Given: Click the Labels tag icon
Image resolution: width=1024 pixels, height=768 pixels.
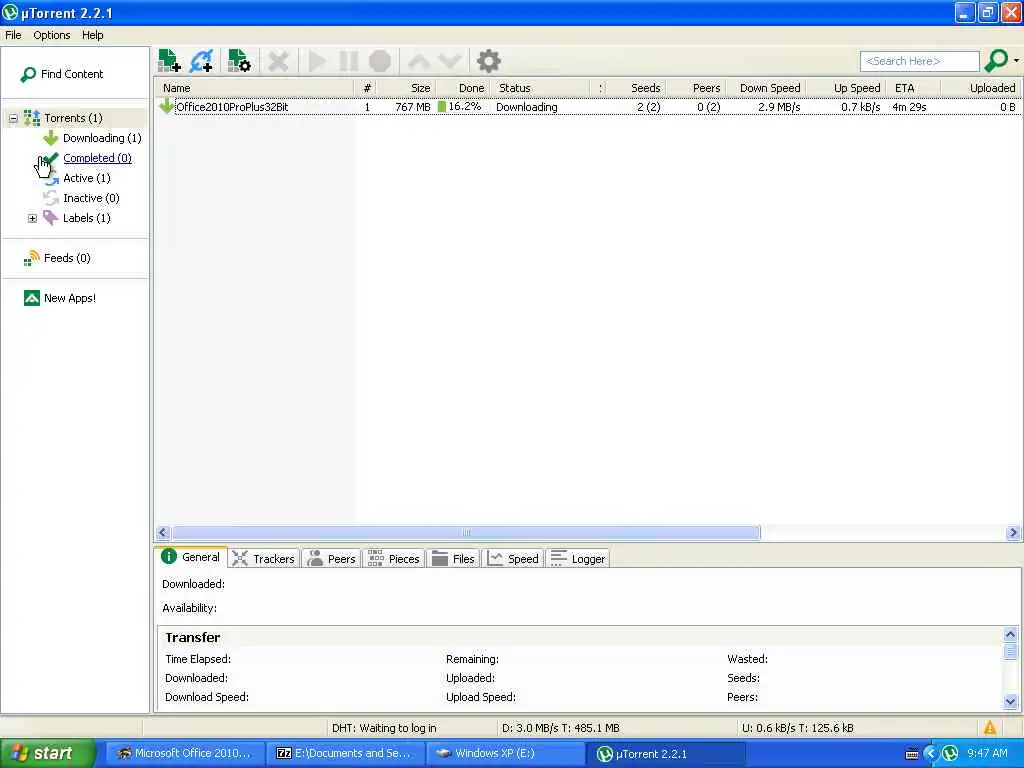Looking at the screenshot, I should pos(50,218).
